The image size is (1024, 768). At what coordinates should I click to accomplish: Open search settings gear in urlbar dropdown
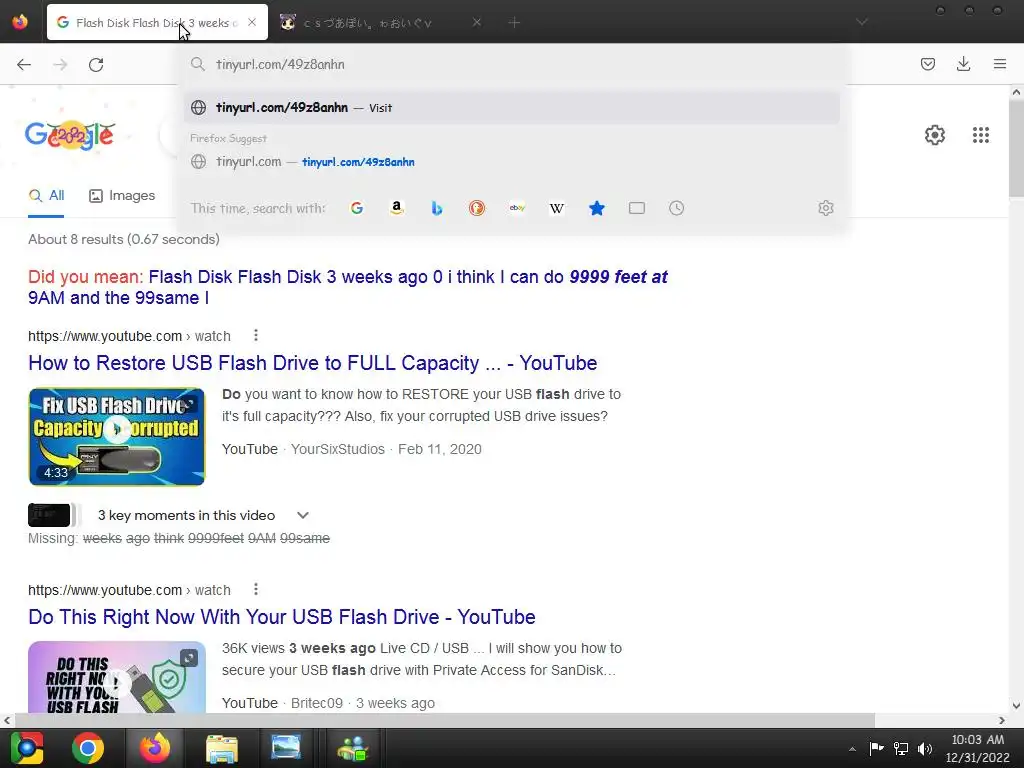coord(825,208)
